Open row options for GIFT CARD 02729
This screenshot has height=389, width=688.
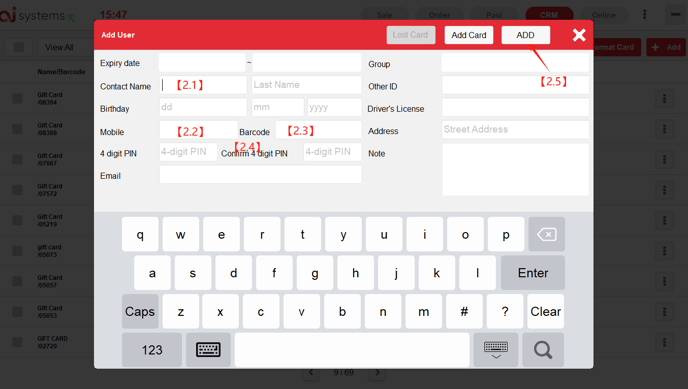pyautogui.click(x=664, y=342)
